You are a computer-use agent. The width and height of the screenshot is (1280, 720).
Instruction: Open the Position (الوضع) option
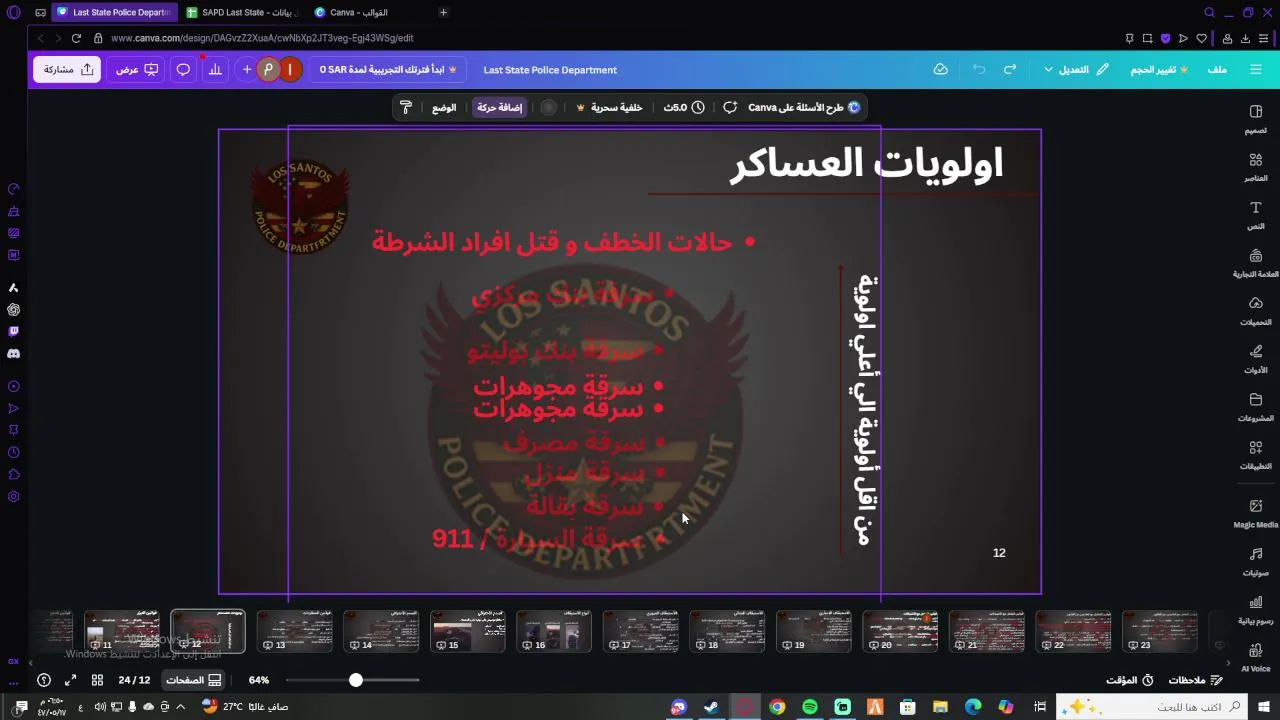(444, 107)
